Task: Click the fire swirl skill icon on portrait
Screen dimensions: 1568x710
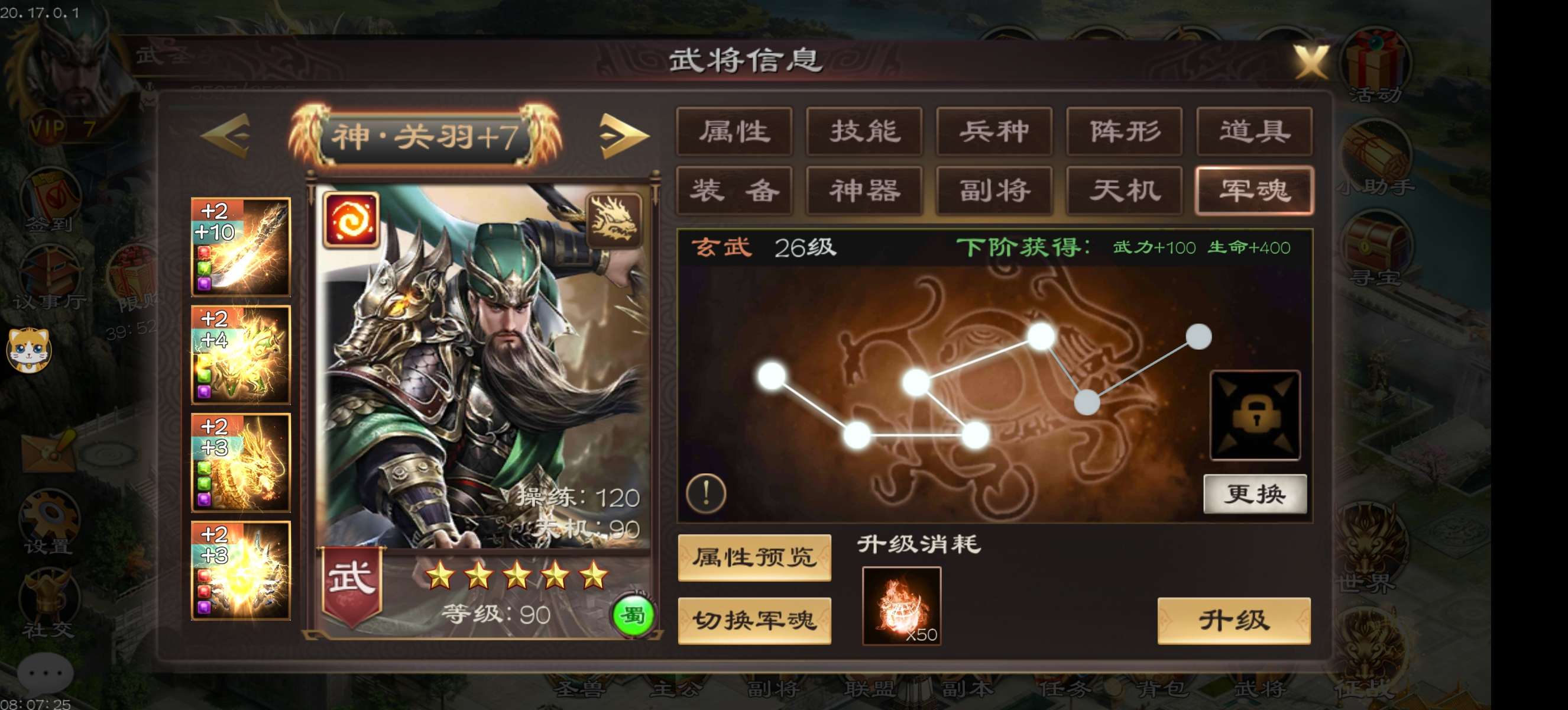Action: tap(351, 220)
